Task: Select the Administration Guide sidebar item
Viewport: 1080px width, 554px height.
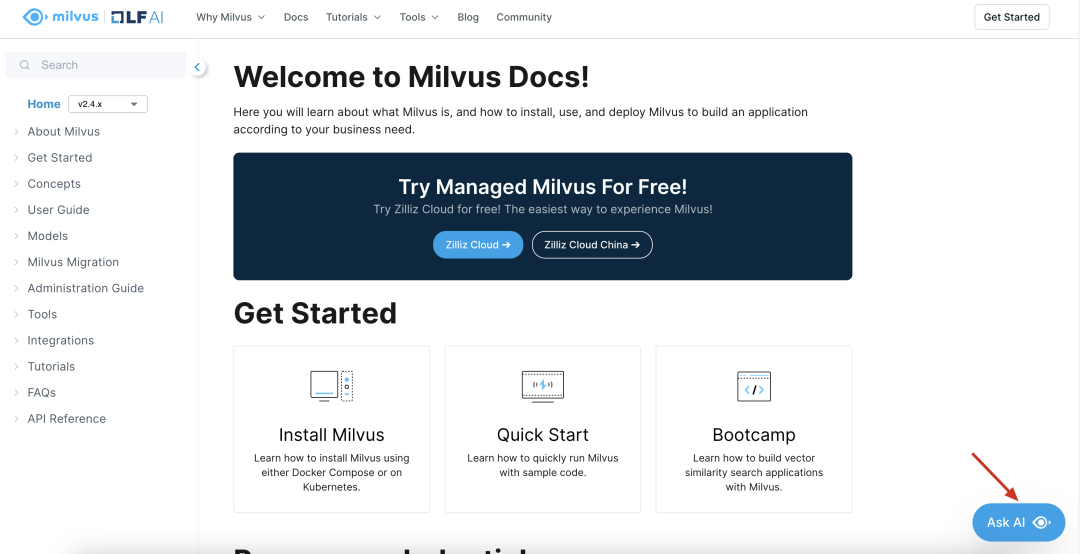Action: [x=85, y=289]
